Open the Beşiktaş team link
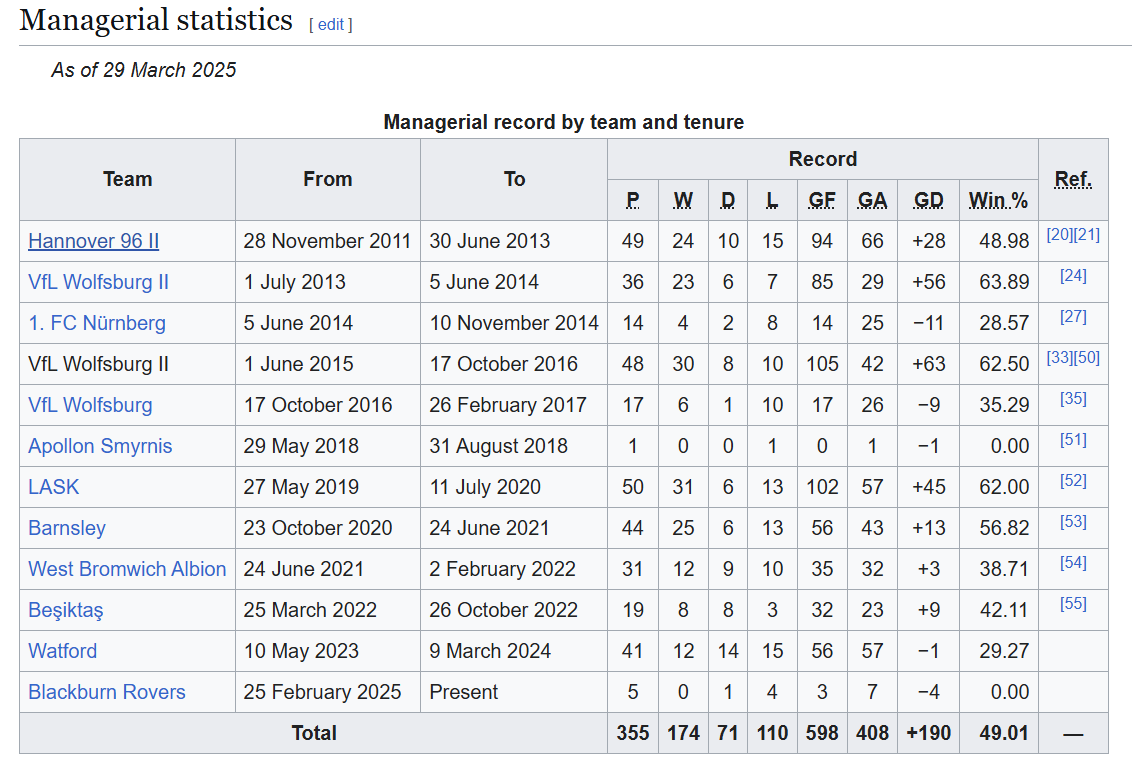The image size is (1132, 768). click(x=66, y=611)
